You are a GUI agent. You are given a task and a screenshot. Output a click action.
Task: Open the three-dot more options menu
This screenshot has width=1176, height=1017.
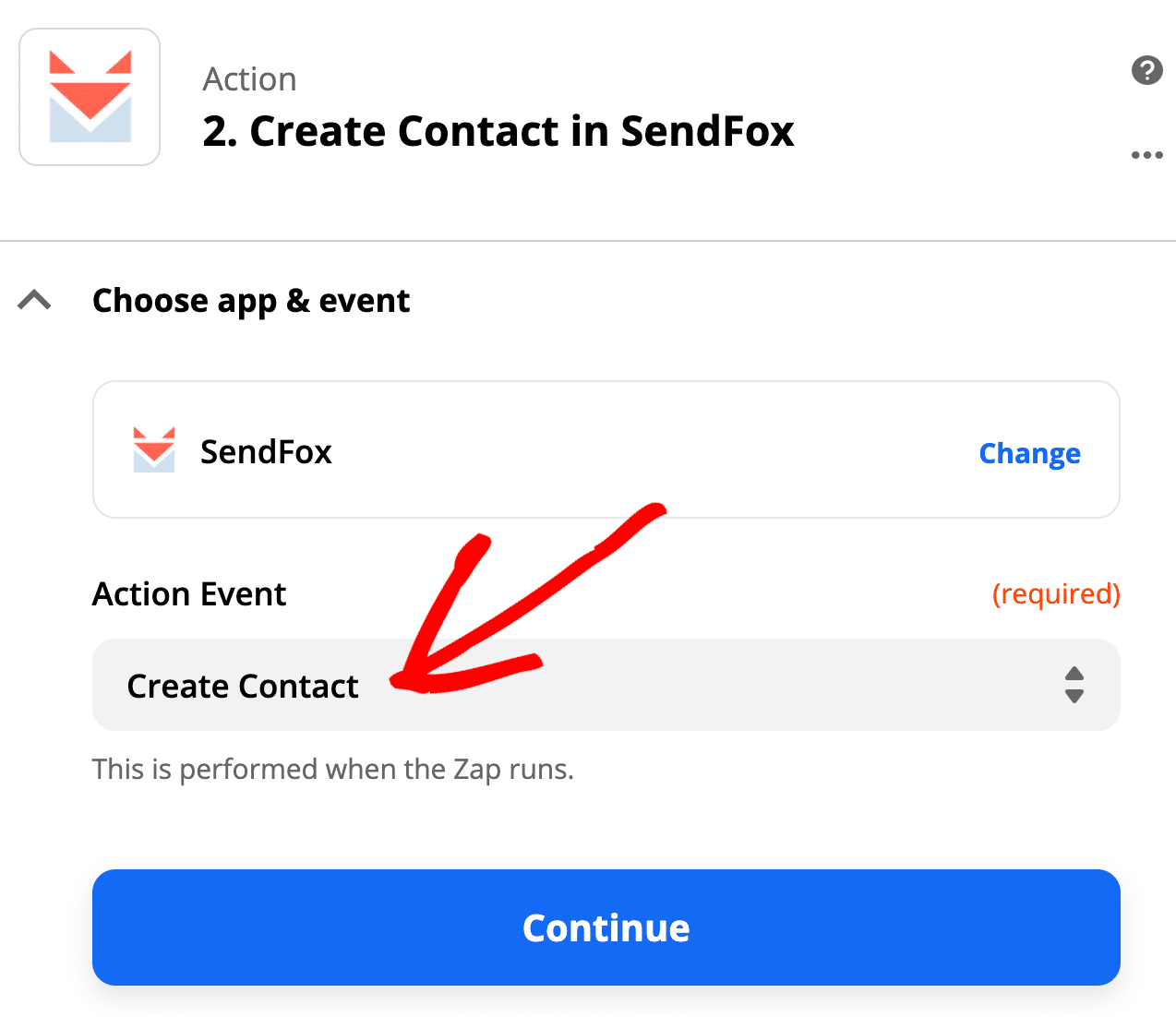1146,155
